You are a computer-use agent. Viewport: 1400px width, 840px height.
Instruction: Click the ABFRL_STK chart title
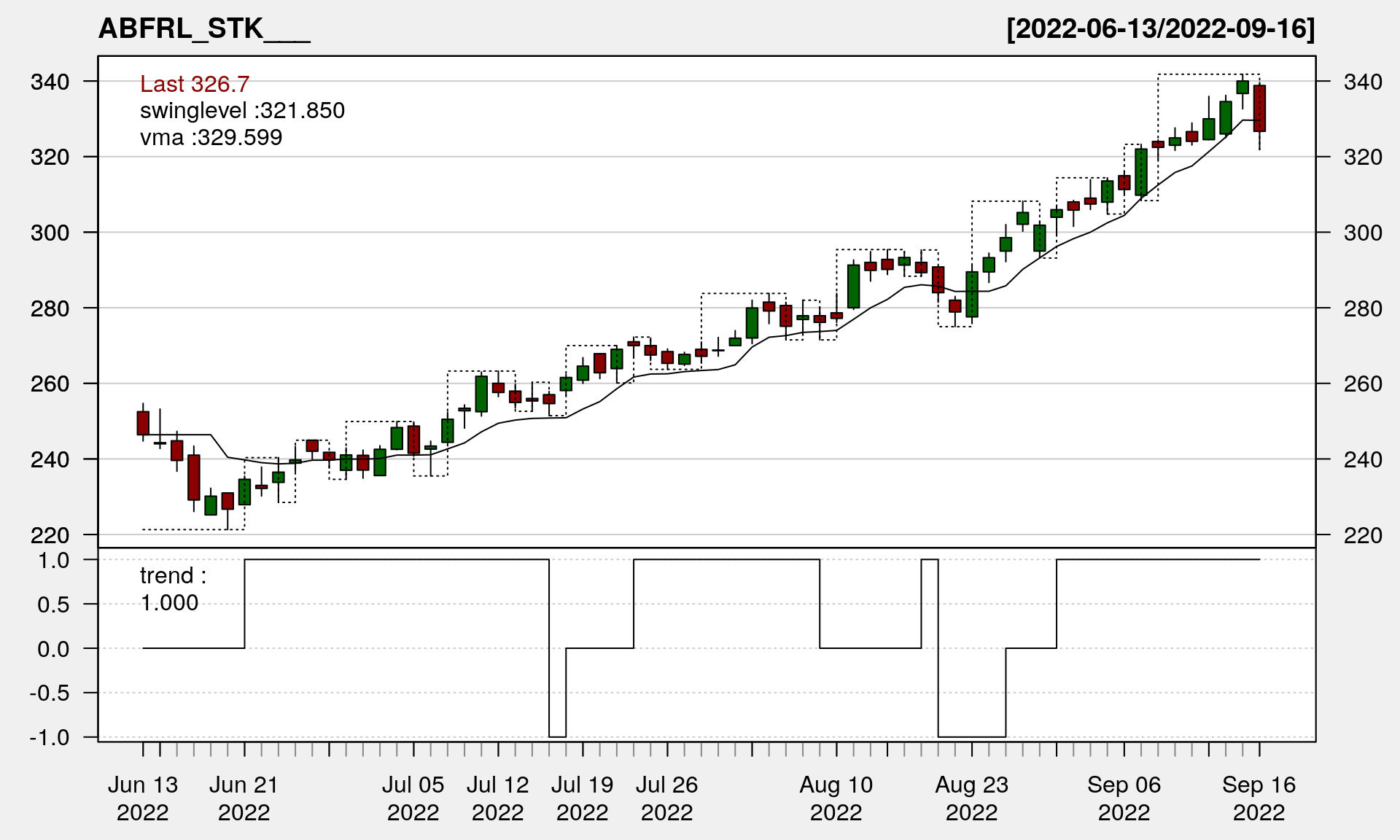tap(204, 29)
